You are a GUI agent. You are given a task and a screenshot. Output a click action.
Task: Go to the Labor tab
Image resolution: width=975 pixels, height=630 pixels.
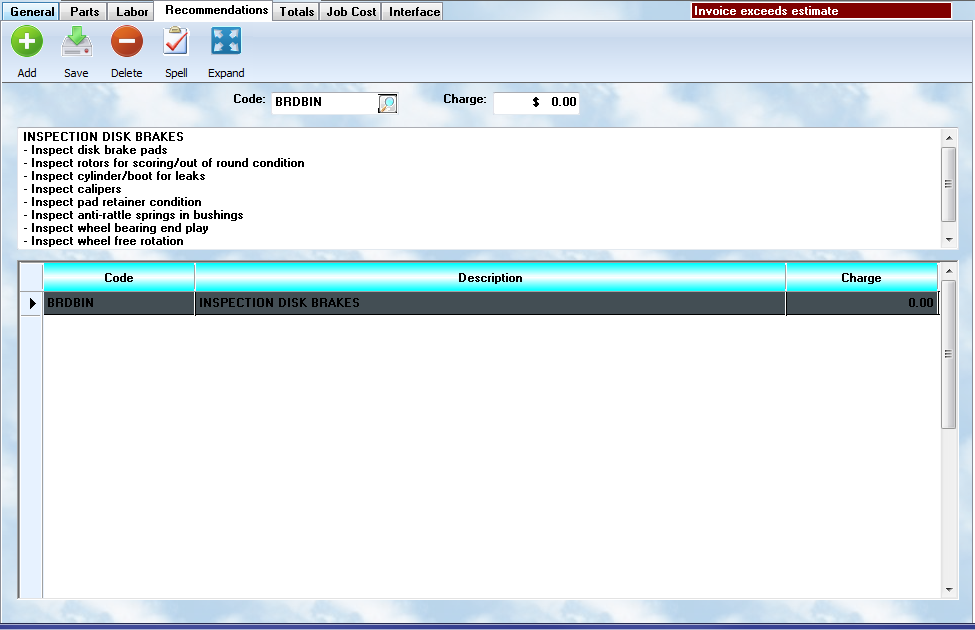pyautogui.click(x=132, y=12)
